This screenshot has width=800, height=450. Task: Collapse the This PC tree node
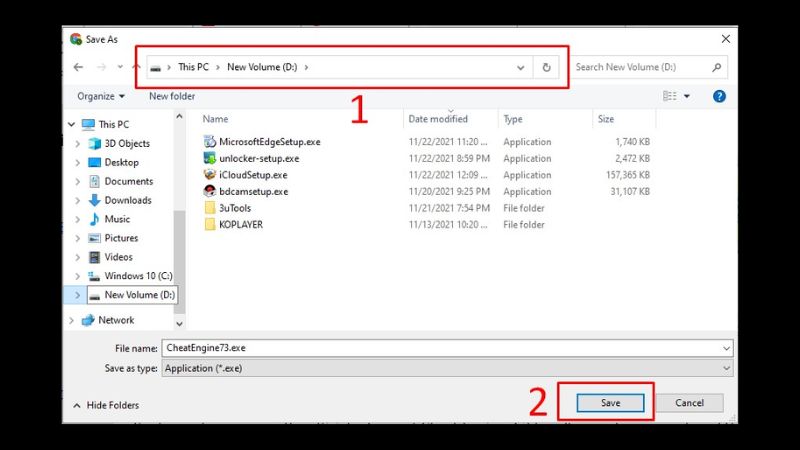(x=71, y=124)
